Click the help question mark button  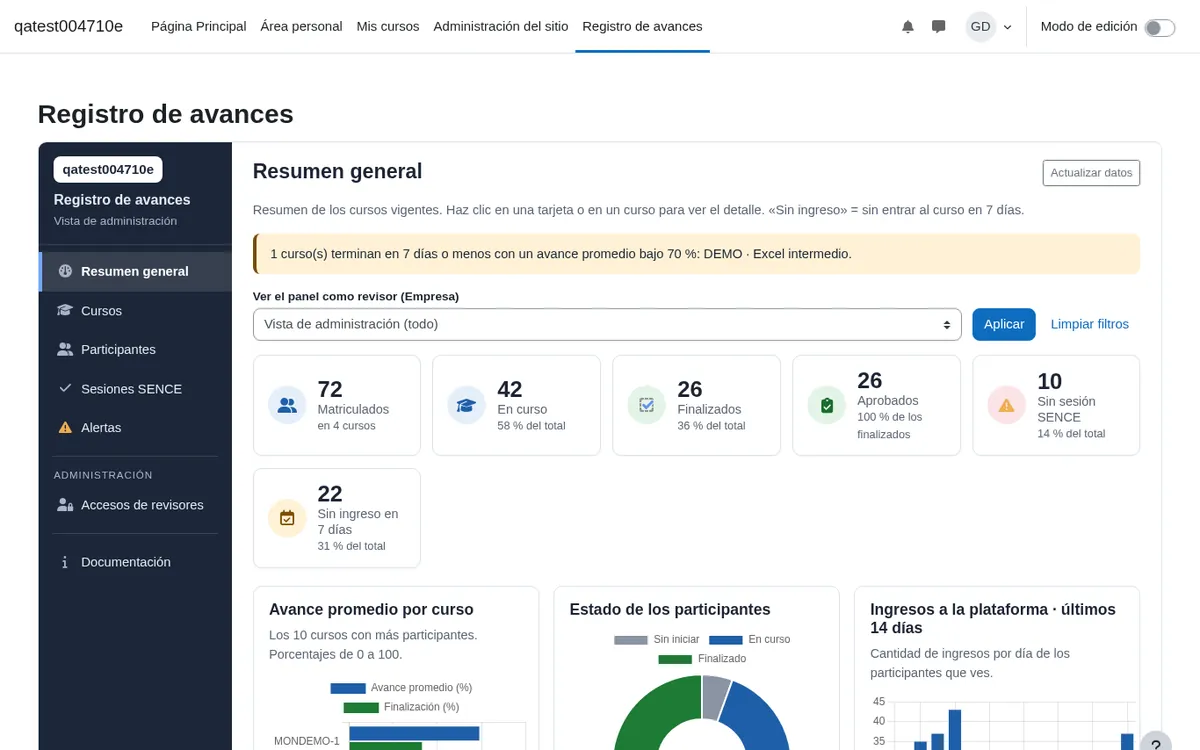1155,745
